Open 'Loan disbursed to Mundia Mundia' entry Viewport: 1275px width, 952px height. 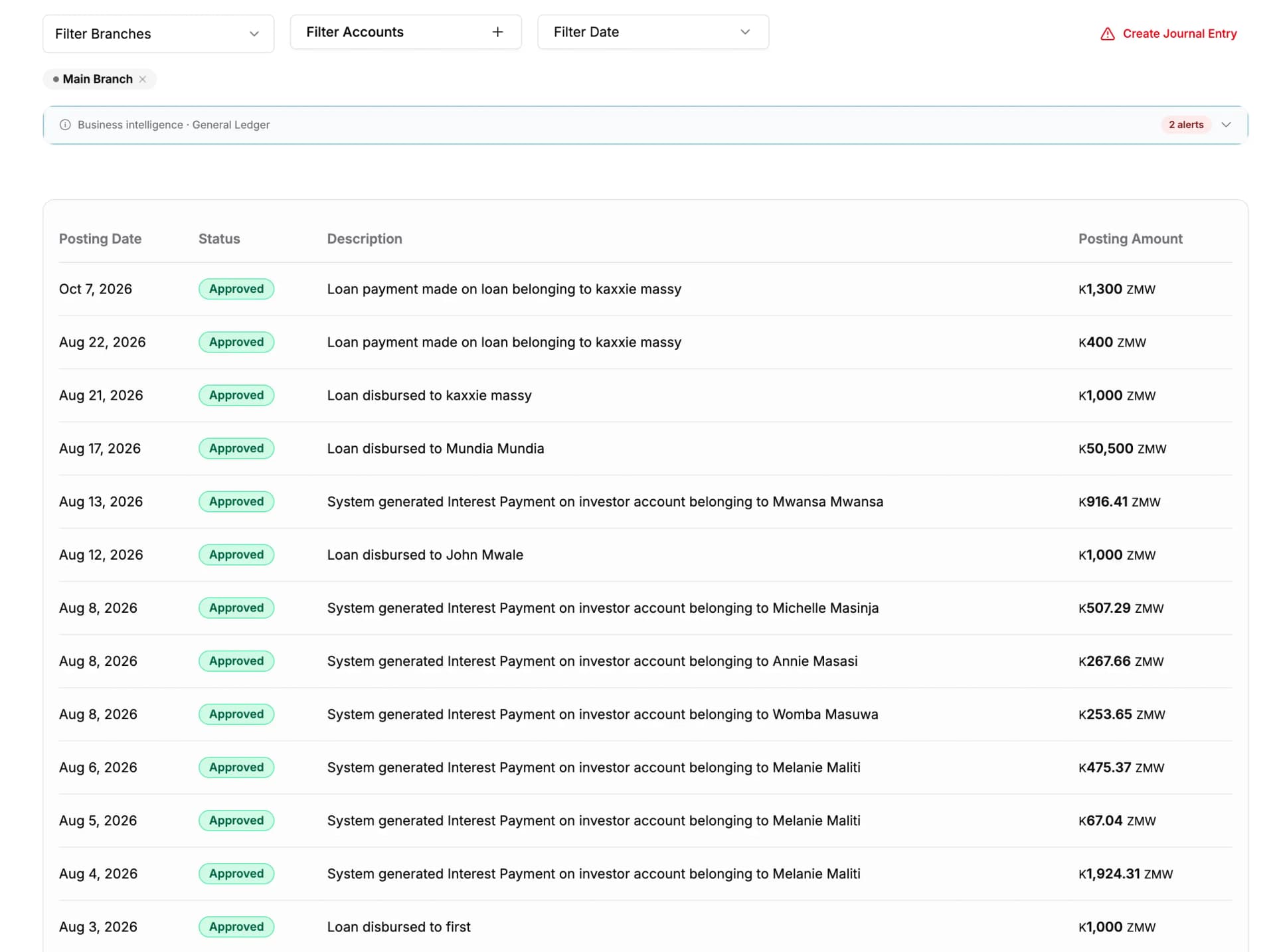pyautogui.click(x=436, y=448)
